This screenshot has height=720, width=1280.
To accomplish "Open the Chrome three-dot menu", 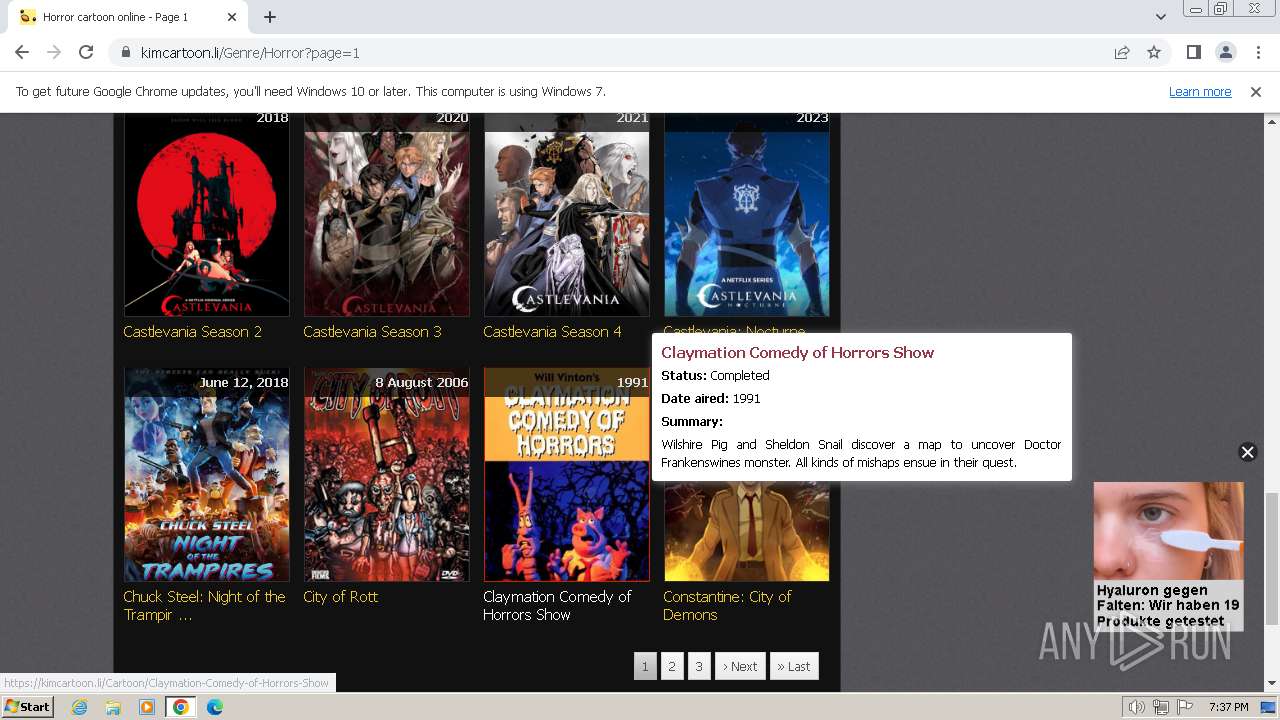I will 1257,52.
